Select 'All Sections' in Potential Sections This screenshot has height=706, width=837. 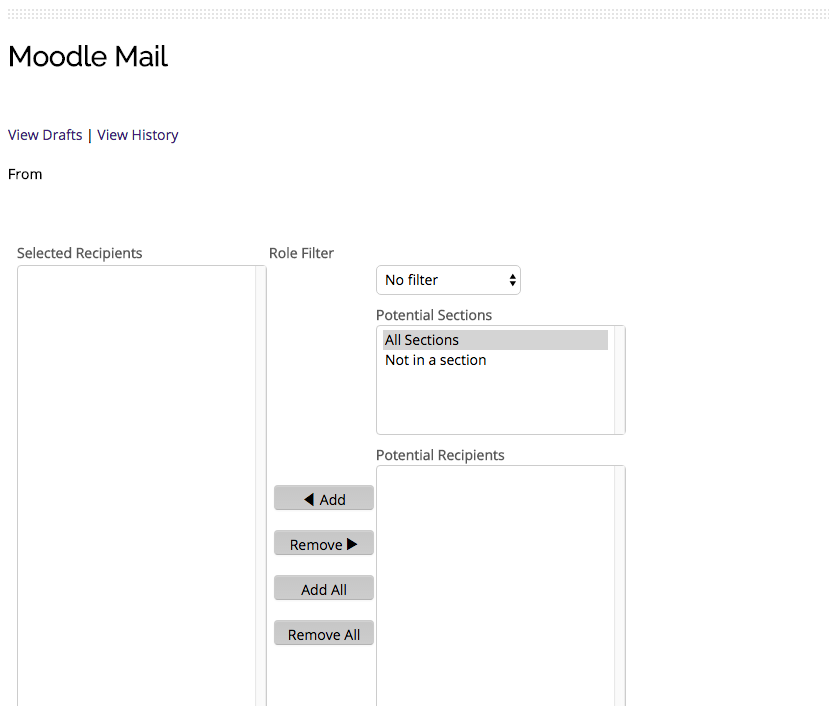pos(495,340)
